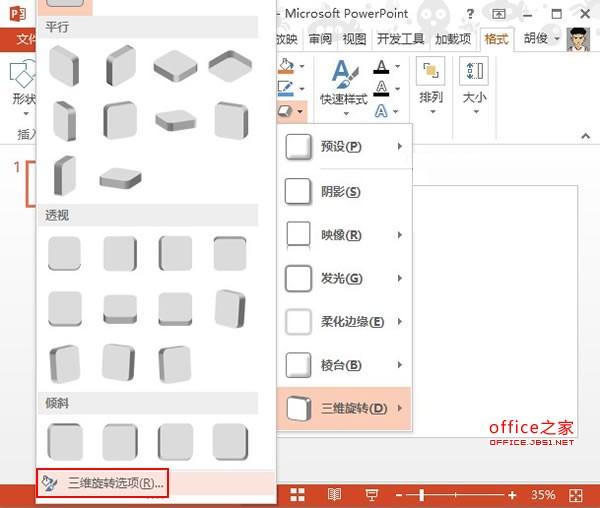The width and height of the screenshot is (600, 508).
Task: Click zoom in plus button
Action: coord(512,495)
